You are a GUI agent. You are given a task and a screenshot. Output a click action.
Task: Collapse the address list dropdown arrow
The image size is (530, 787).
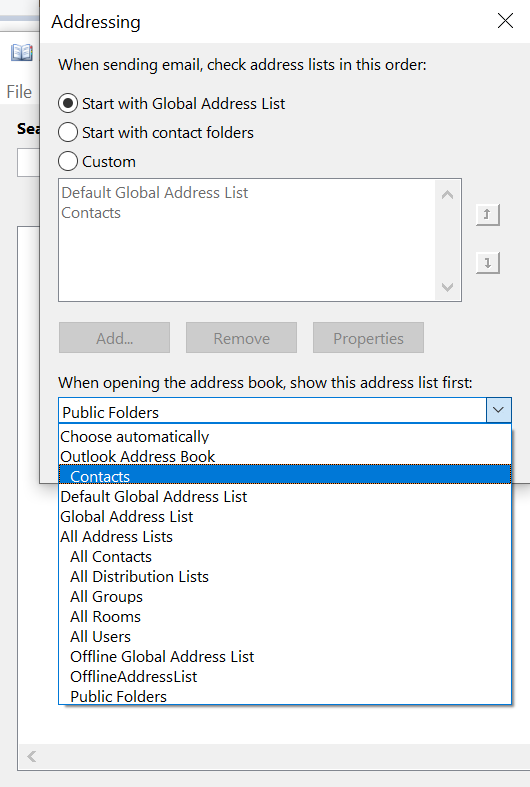coord(498,410)
